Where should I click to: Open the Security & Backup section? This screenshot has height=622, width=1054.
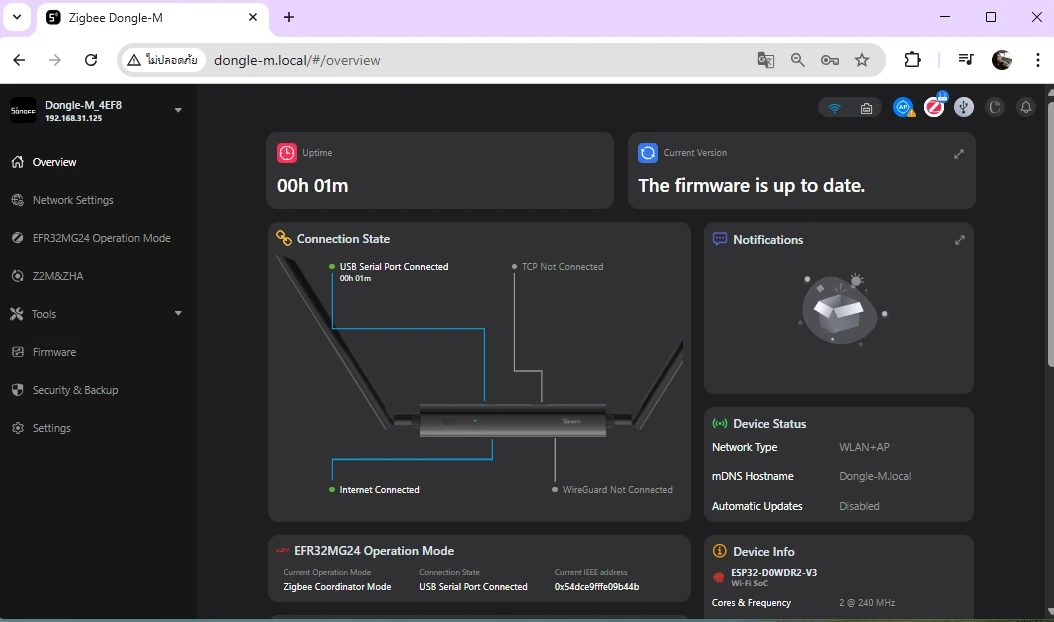coord(75,390)
